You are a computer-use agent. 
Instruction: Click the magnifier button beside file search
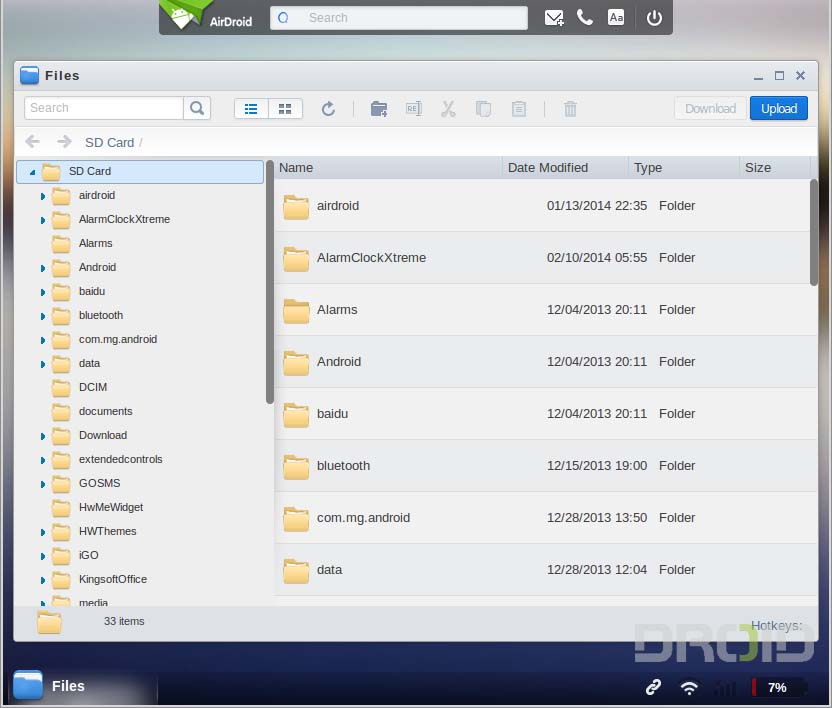[x=197, y=108]
